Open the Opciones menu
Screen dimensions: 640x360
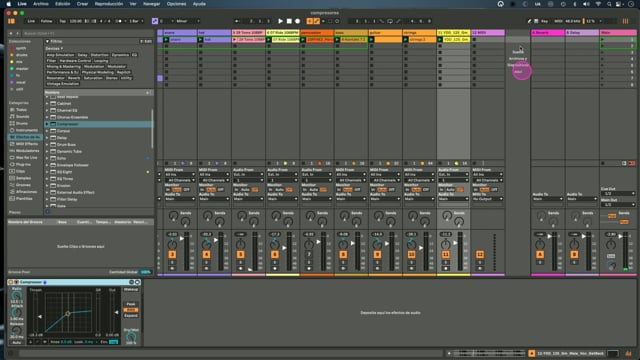tap(176, 4)
